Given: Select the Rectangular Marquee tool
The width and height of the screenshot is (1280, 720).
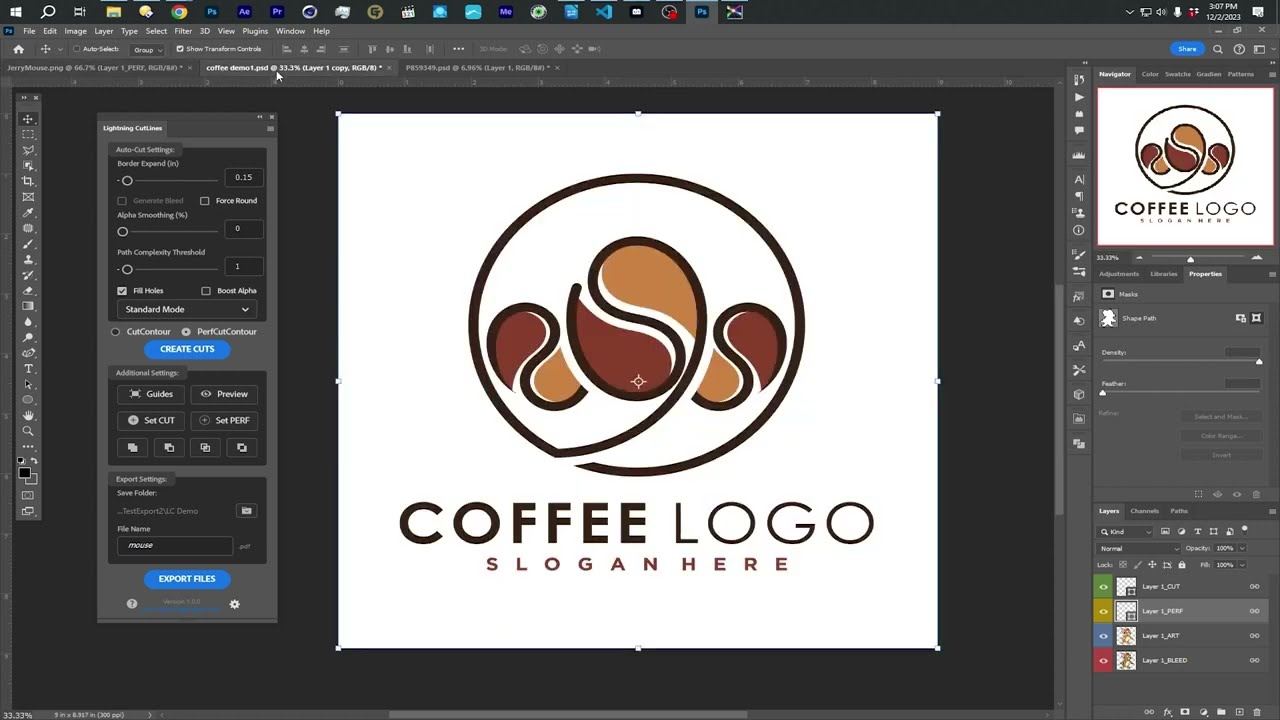Looking at the screenshot, I should (28, 134).
